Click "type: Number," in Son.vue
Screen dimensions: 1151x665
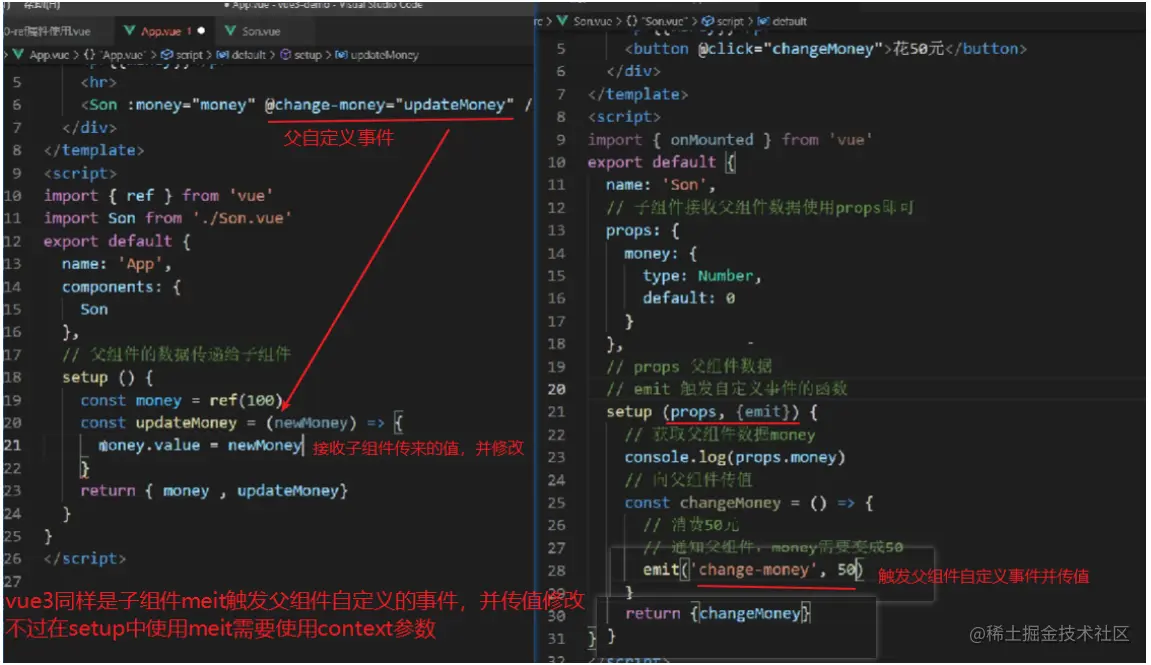(702, 276)
